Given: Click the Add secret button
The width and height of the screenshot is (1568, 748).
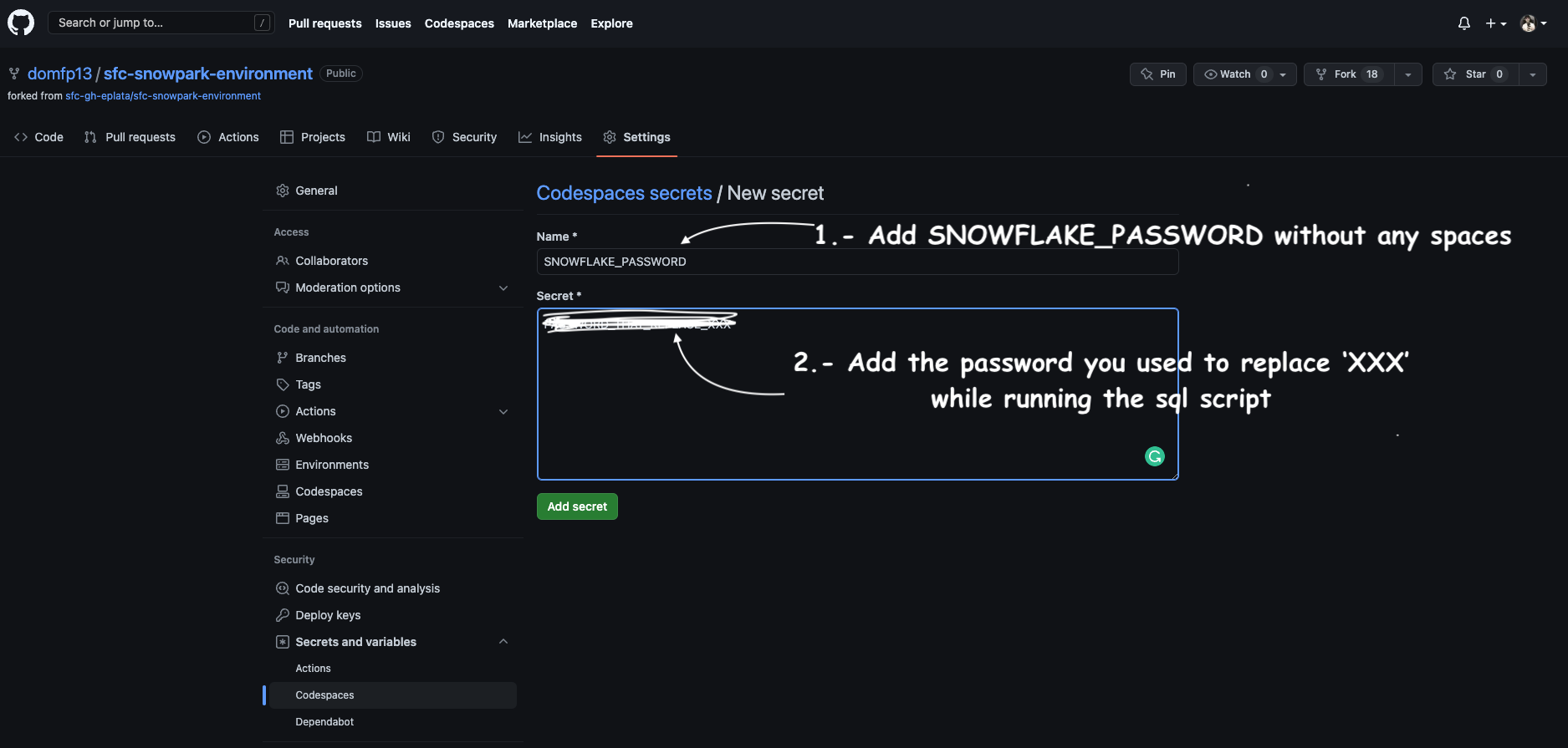Looking at the screenshot, I should click(577, 506).
